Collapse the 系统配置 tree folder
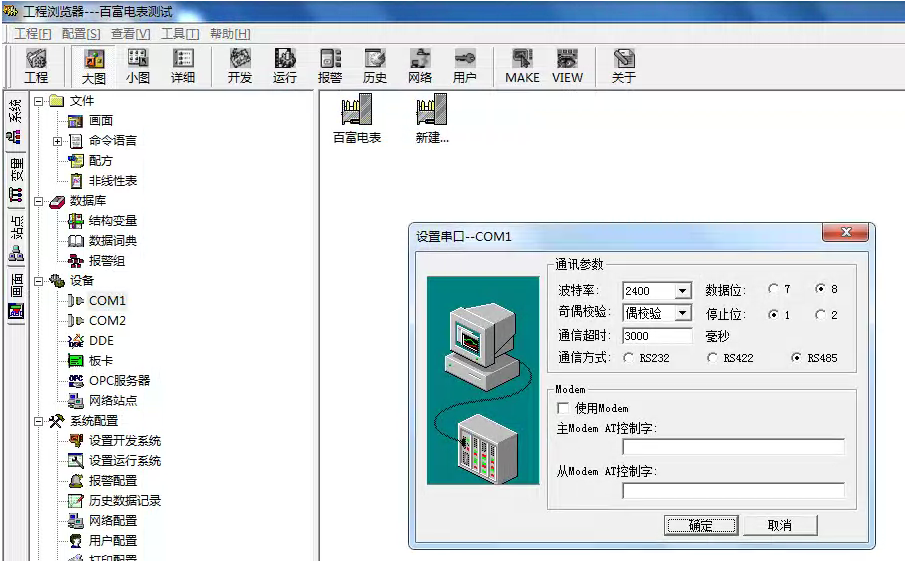The image size is (905, 561). pos(38,421)
